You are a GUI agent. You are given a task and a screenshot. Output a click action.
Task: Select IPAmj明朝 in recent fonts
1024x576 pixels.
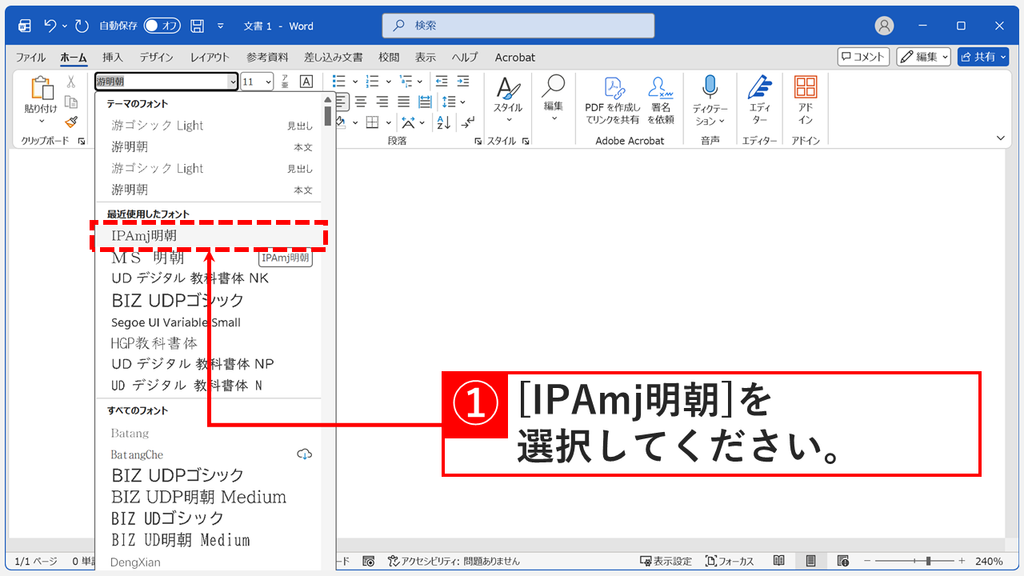(209, 236)
